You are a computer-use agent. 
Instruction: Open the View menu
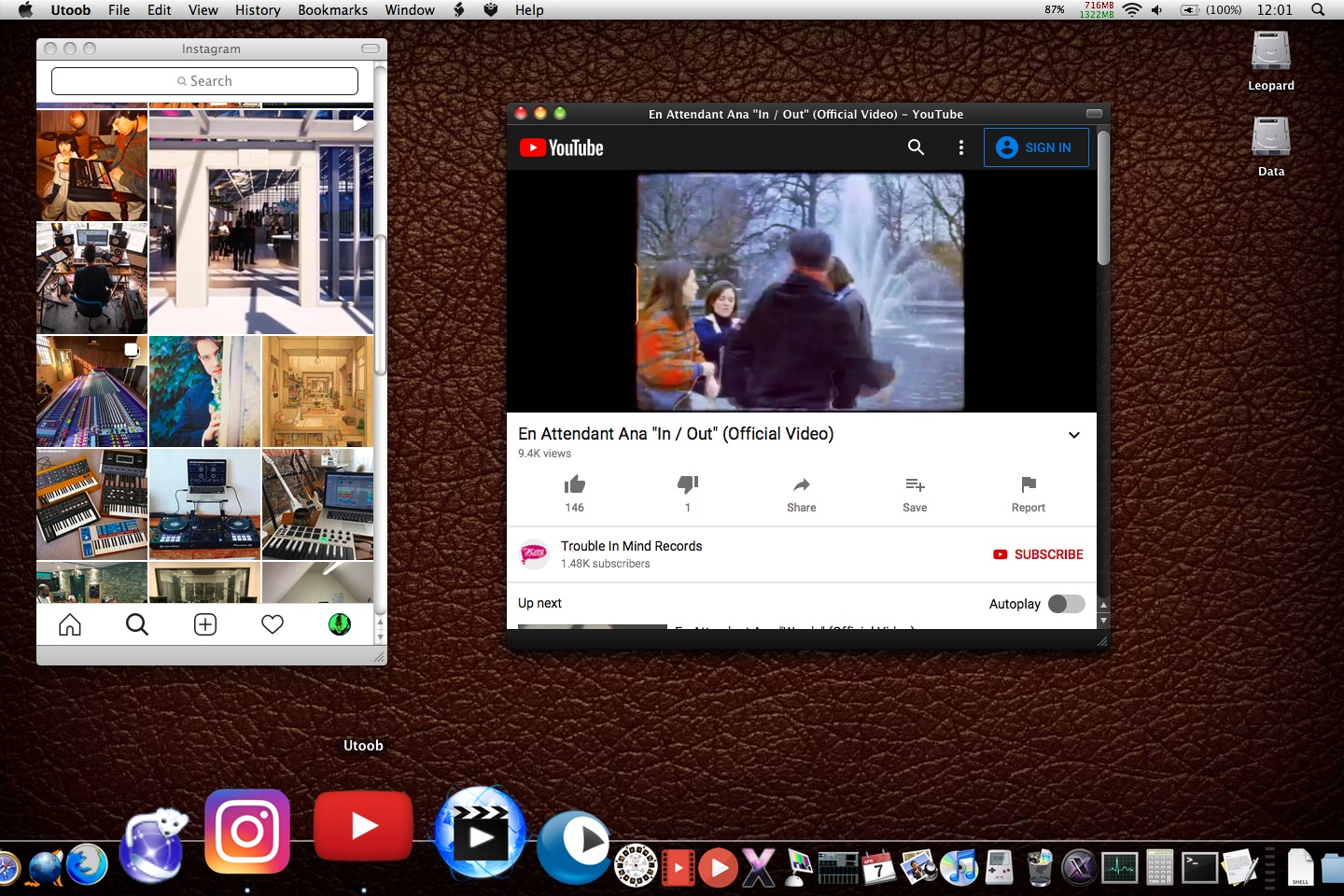coord(203,10)
